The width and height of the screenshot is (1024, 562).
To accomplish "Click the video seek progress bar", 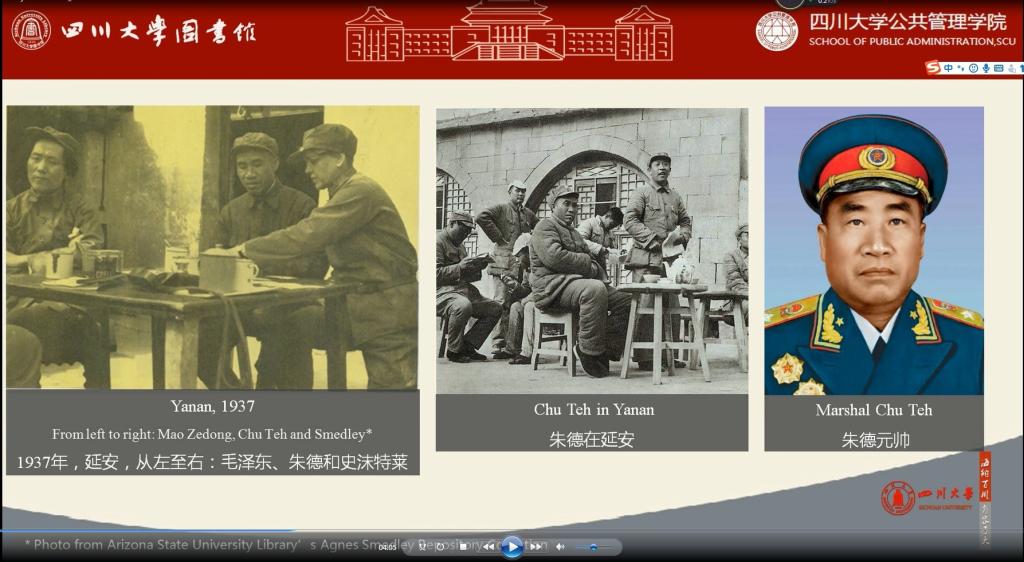I will (512, 531).
